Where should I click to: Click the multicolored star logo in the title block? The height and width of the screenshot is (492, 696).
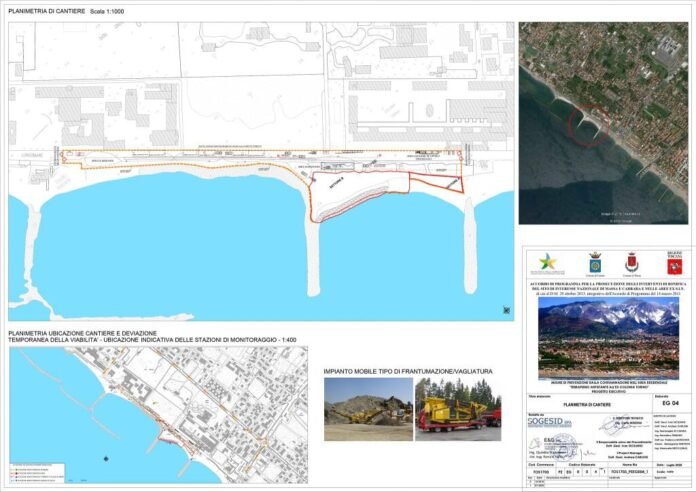click(x=547, y=264)
